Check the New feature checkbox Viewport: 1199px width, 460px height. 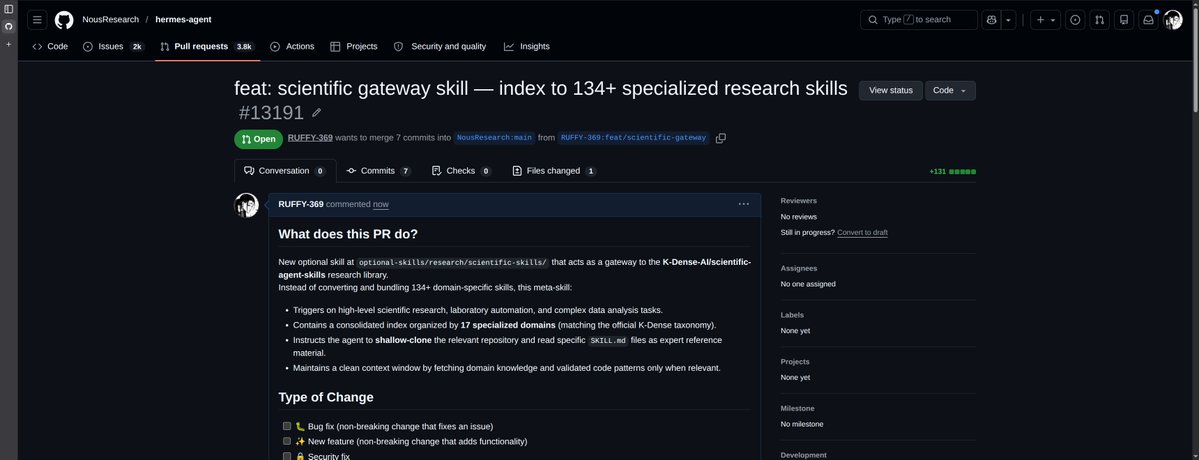(287, 441)
